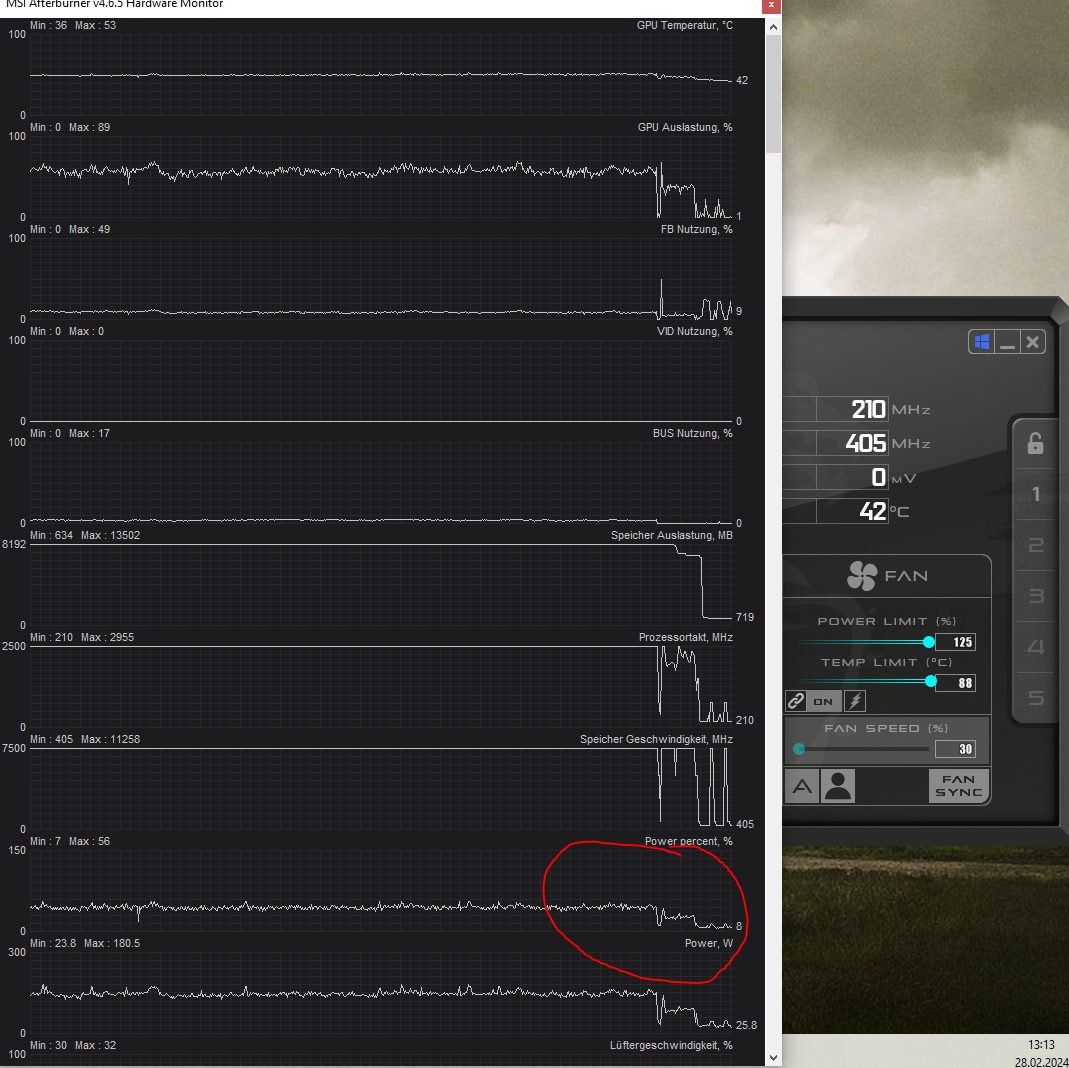Select profile slot 1
Image resolution: width=1069 pixels, height=1068 pixels.
pyautogui.click(x=1036, y=494)
